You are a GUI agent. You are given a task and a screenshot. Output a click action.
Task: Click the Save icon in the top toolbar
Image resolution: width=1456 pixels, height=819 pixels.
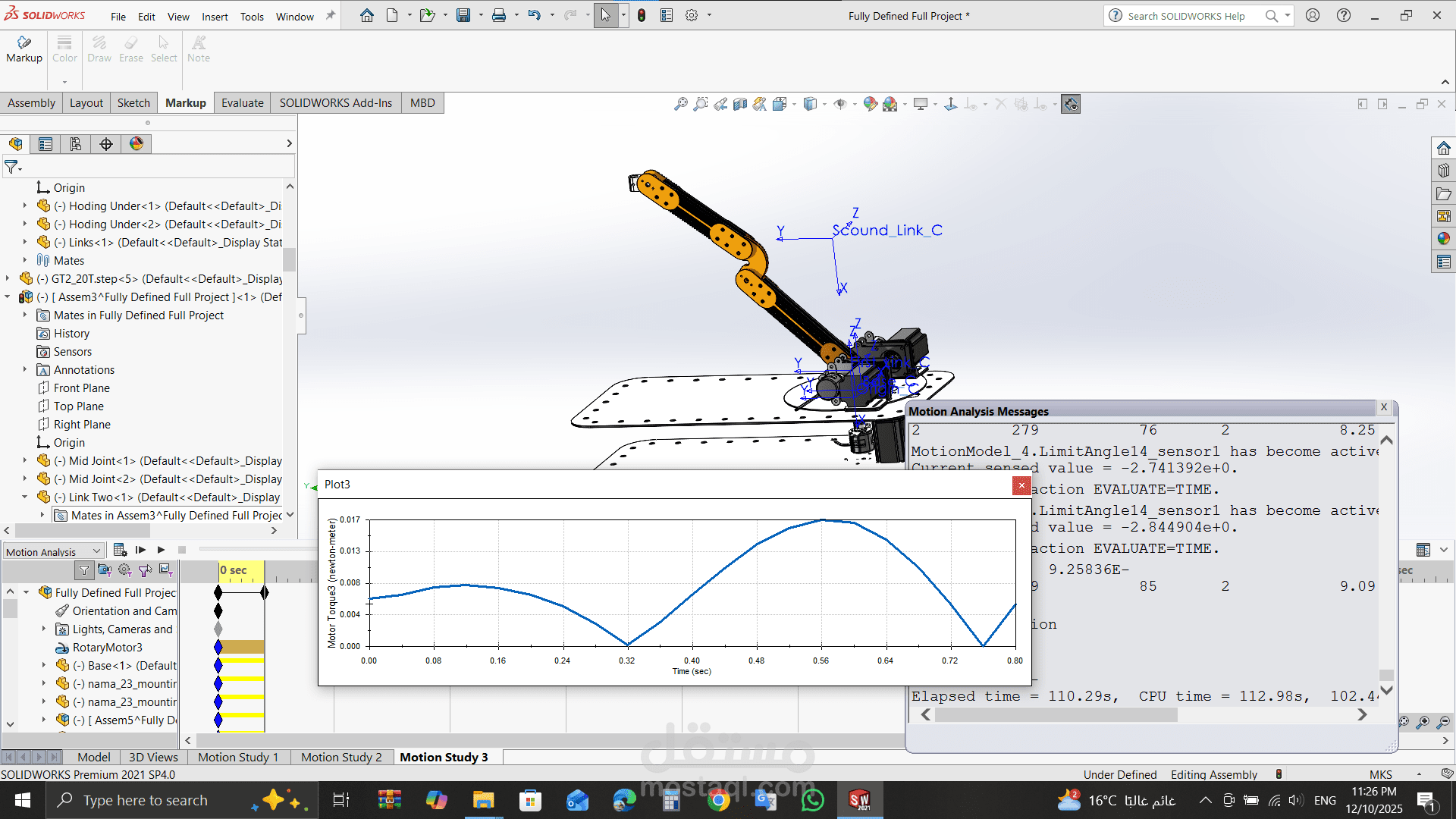pyautogui.click(x=463, y=15)
